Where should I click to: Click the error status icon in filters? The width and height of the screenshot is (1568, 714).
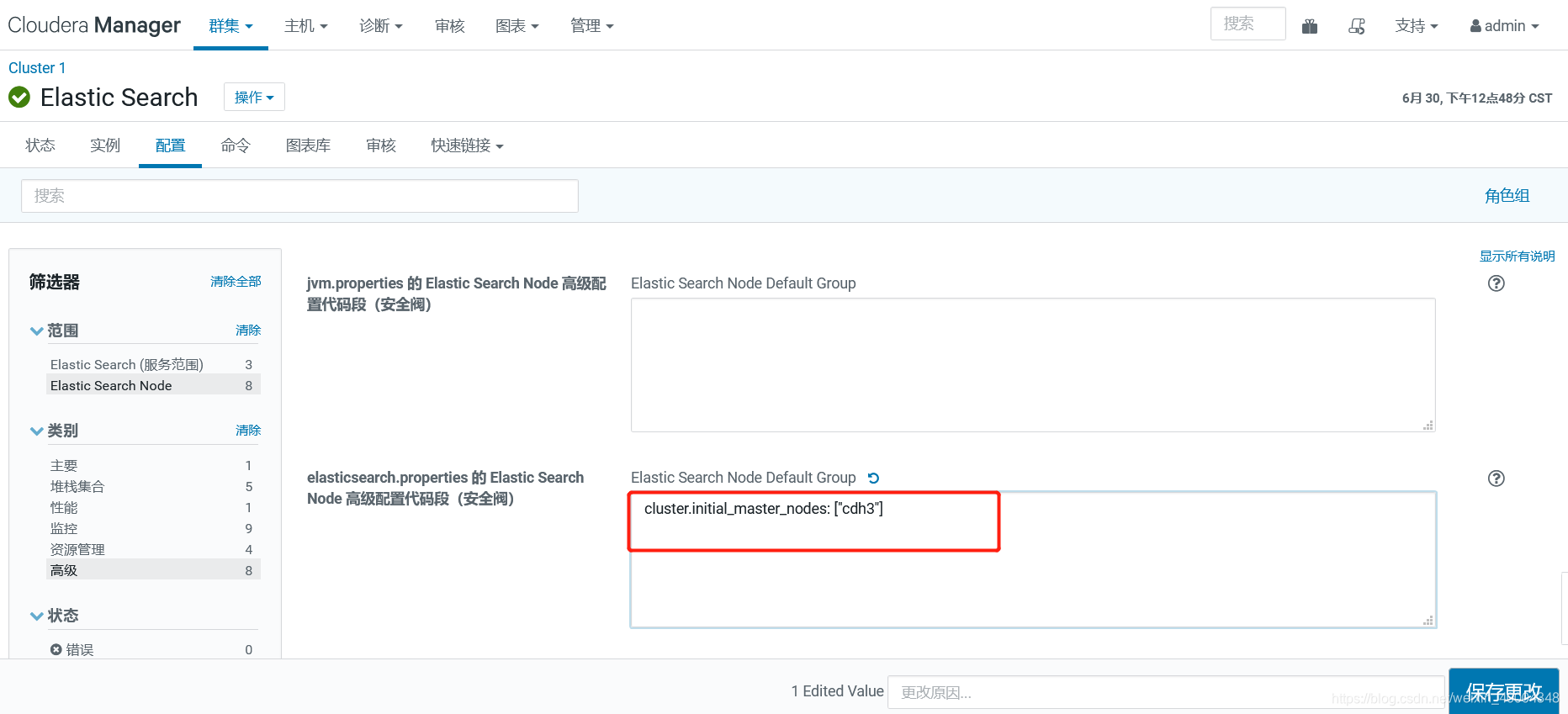56,649
